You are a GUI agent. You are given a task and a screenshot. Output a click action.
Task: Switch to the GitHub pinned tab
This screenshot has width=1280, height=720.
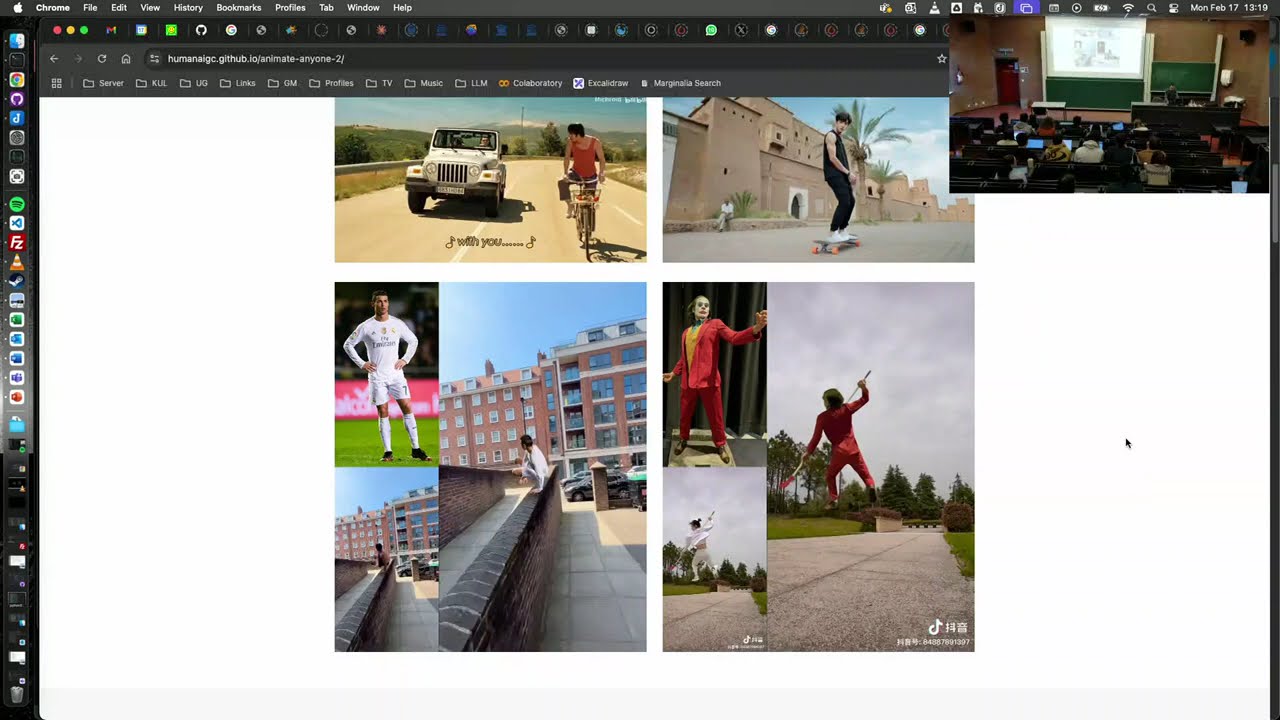pyautogui.click(x=201, y=30)
